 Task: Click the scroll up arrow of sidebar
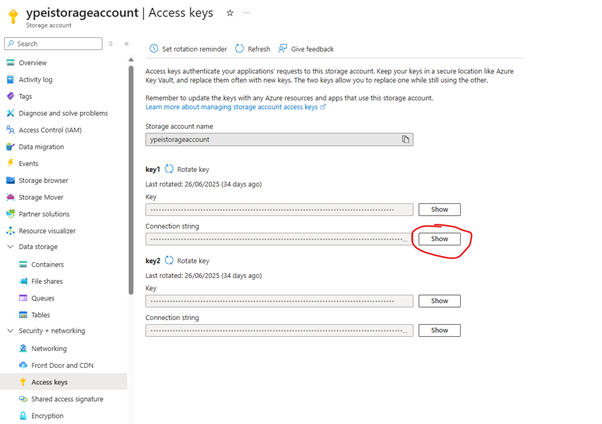[x=131, y=60]
